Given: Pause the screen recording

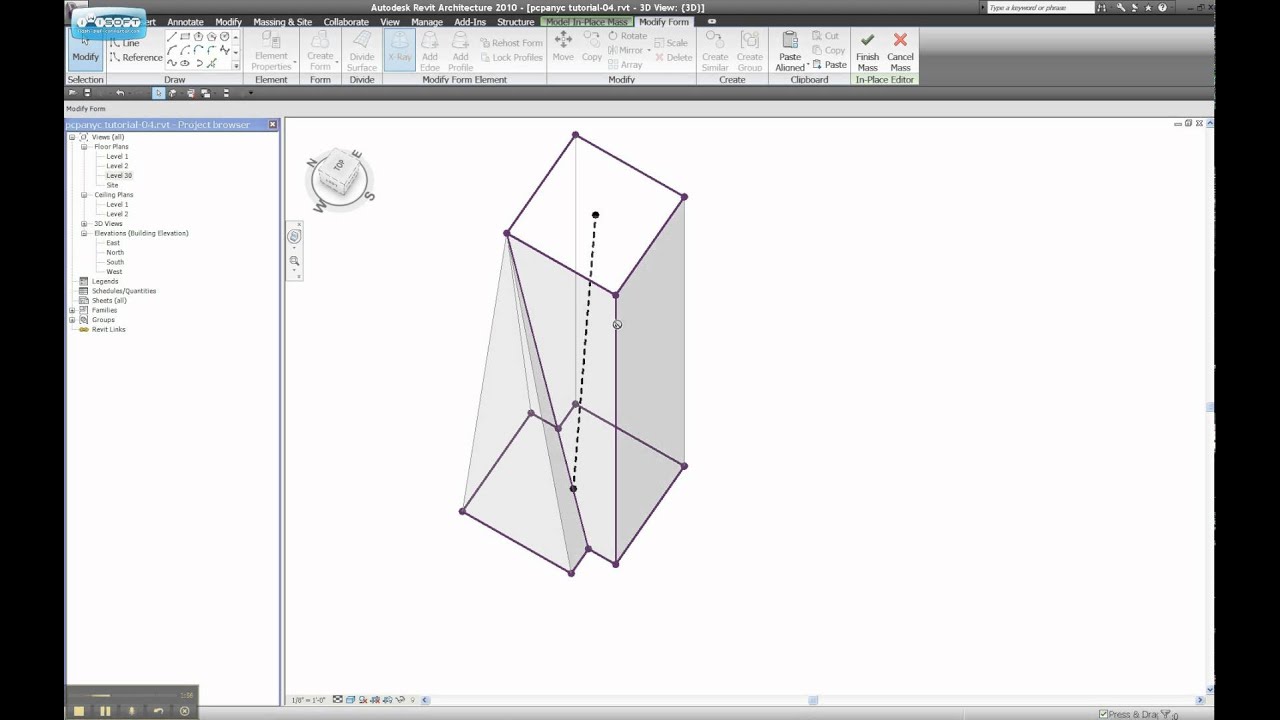Looking at the screenshot, I should (x=105, y=711).
